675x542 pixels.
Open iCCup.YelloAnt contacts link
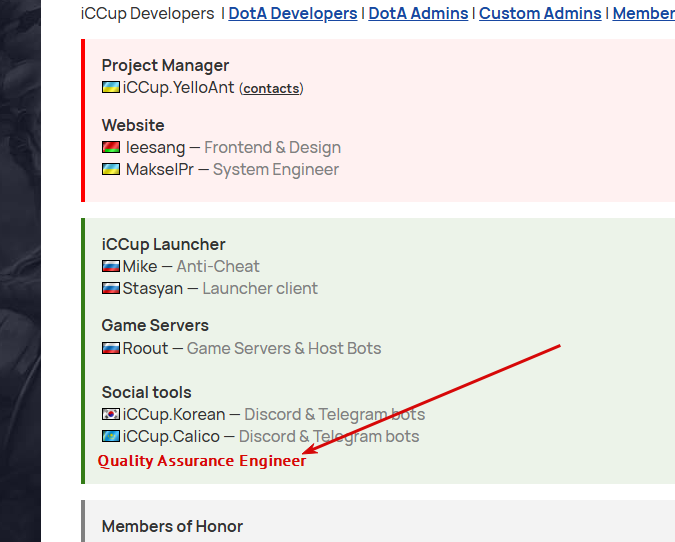(271, 89)
